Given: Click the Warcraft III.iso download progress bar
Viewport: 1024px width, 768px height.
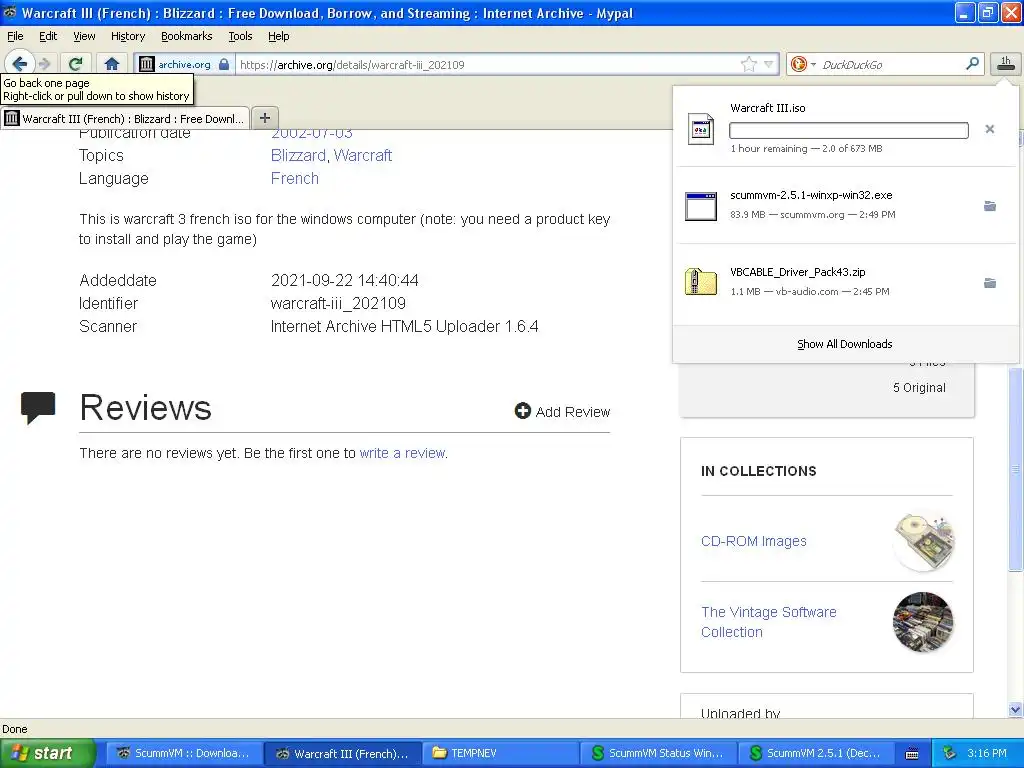Looking at the screenshot, I should (848, 131).
